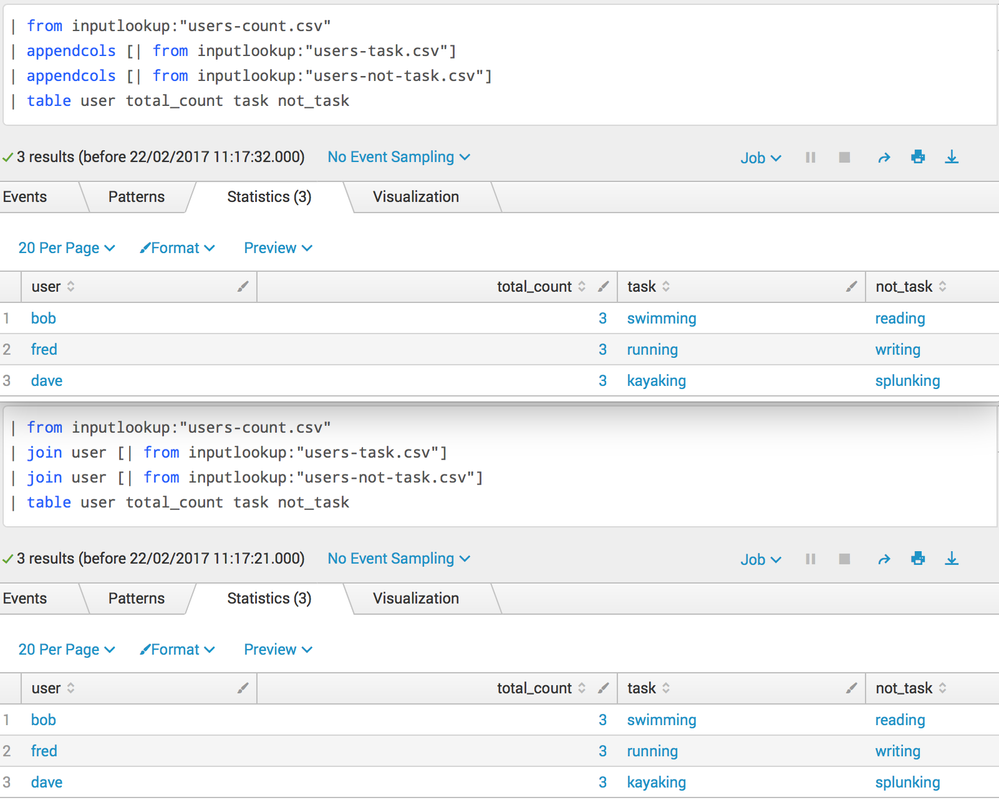Click pencil edit icon on total_count column in appendcols results
The image size is (999, 803).
coord(603,287)
